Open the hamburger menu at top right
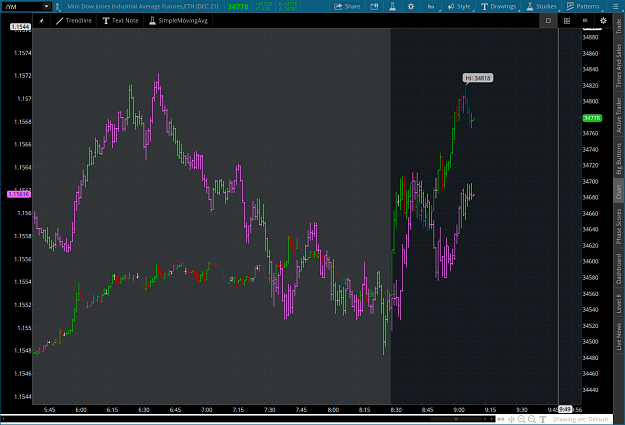 [615, 6]
